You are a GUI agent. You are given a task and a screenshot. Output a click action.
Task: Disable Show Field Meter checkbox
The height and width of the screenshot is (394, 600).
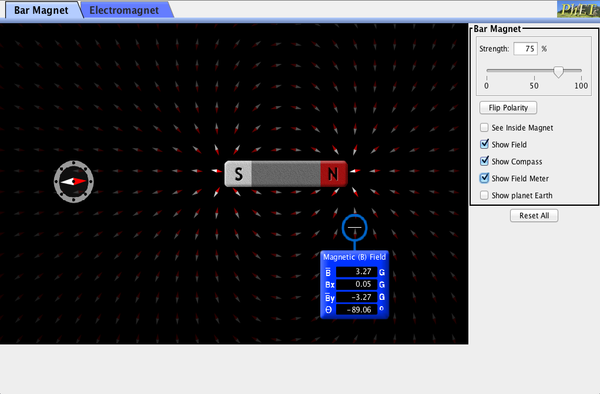click(484, 178)
